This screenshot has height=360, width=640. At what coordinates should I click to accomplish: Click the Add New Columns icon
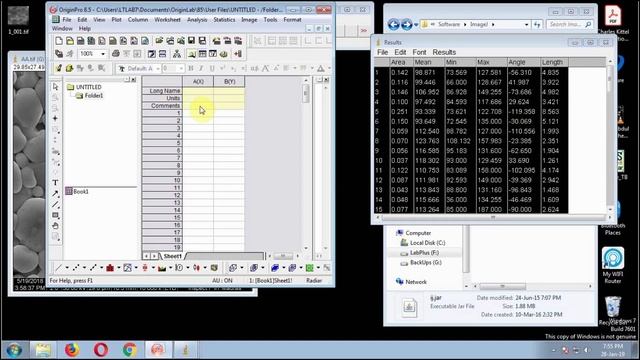238,53
